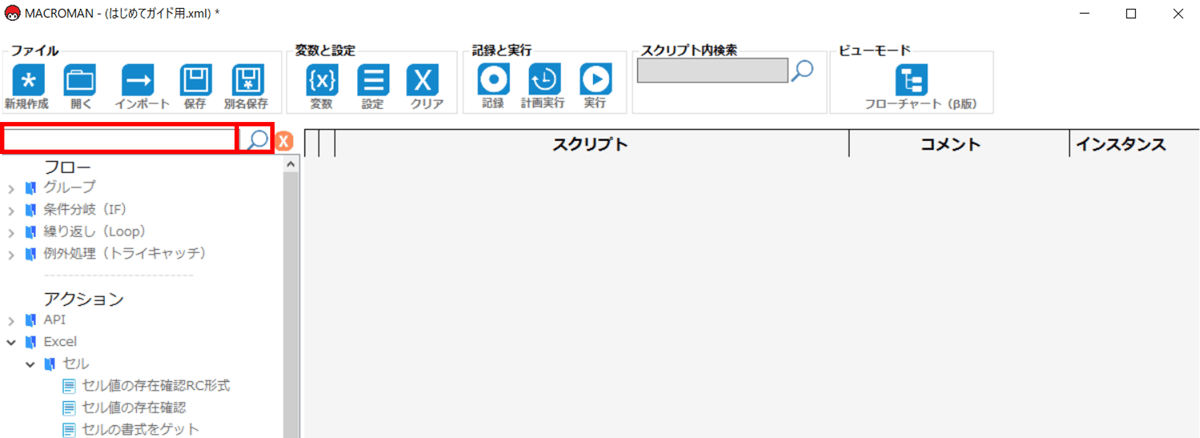
Task: Focus the command search input field
Action: pyautogui.click(x=120, y=139)
